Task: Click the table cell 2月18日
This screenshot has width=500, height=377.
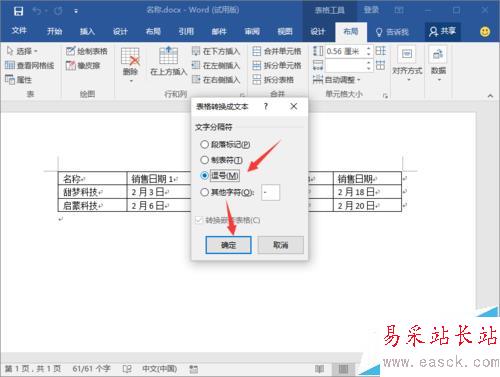Action: (x=367, y=192)
